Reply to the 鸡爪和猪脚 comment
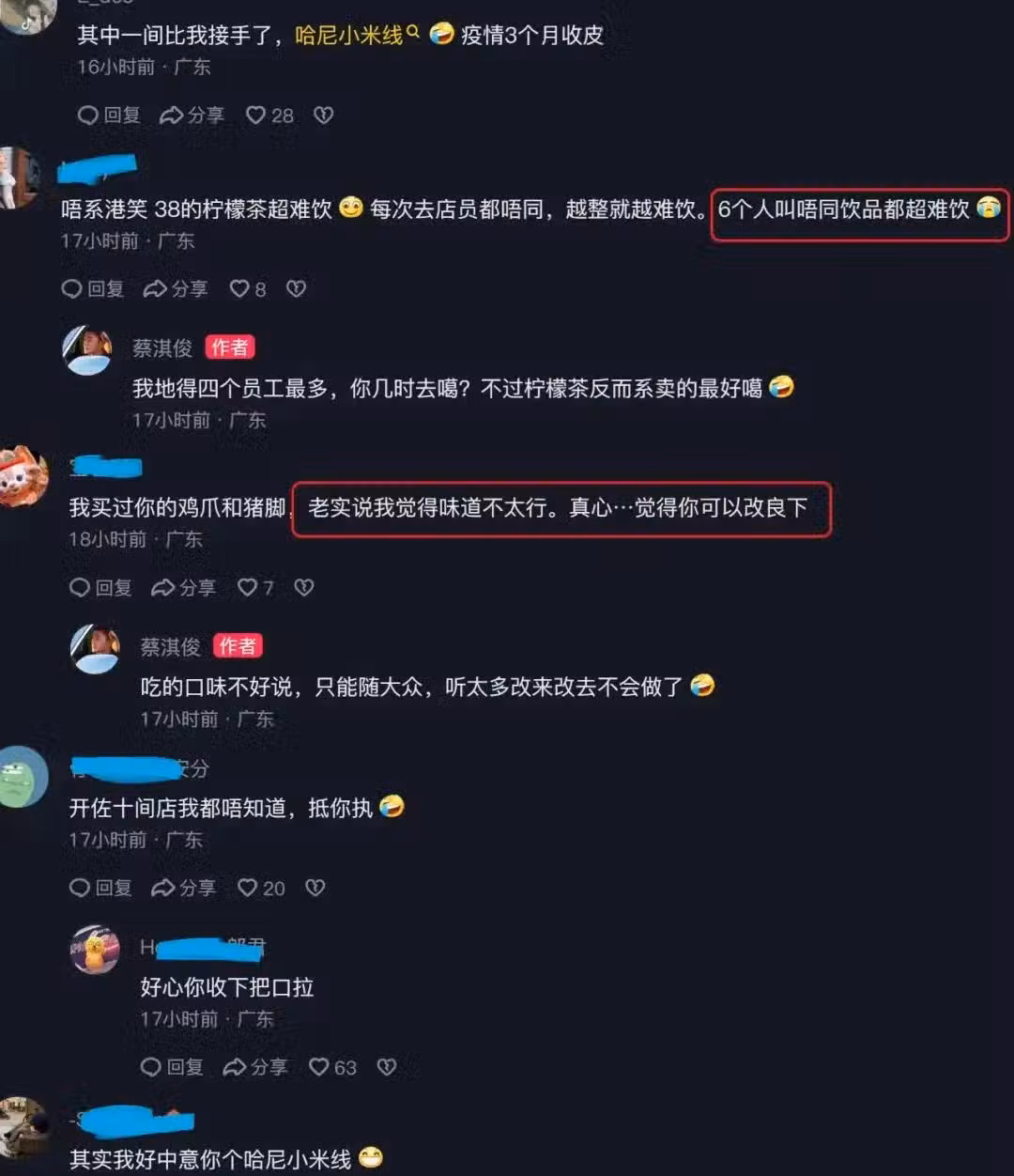1014x1176 pixels. 100,588
